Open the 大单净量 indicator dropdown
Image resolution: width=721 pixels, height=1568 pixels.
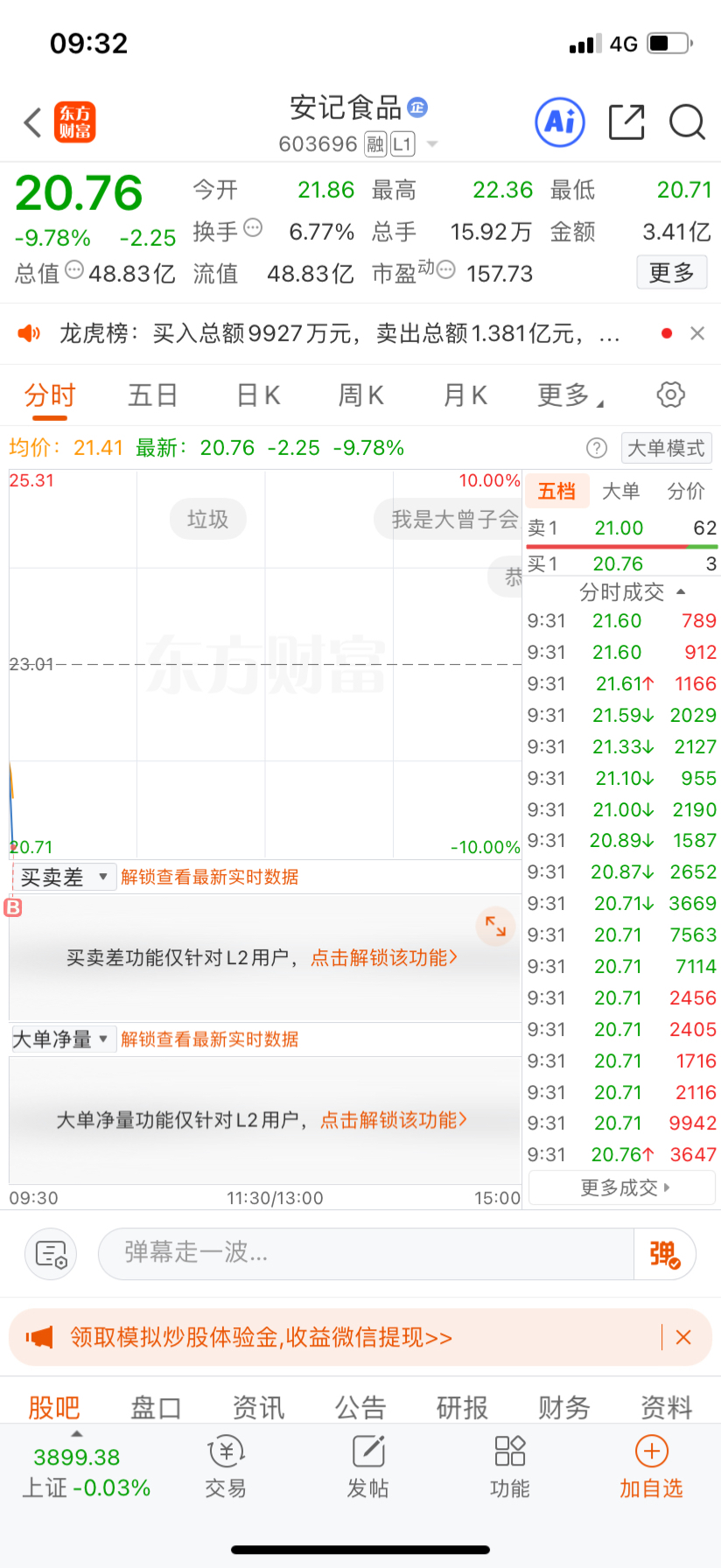pyautogui.click(x=64, y=1039)
